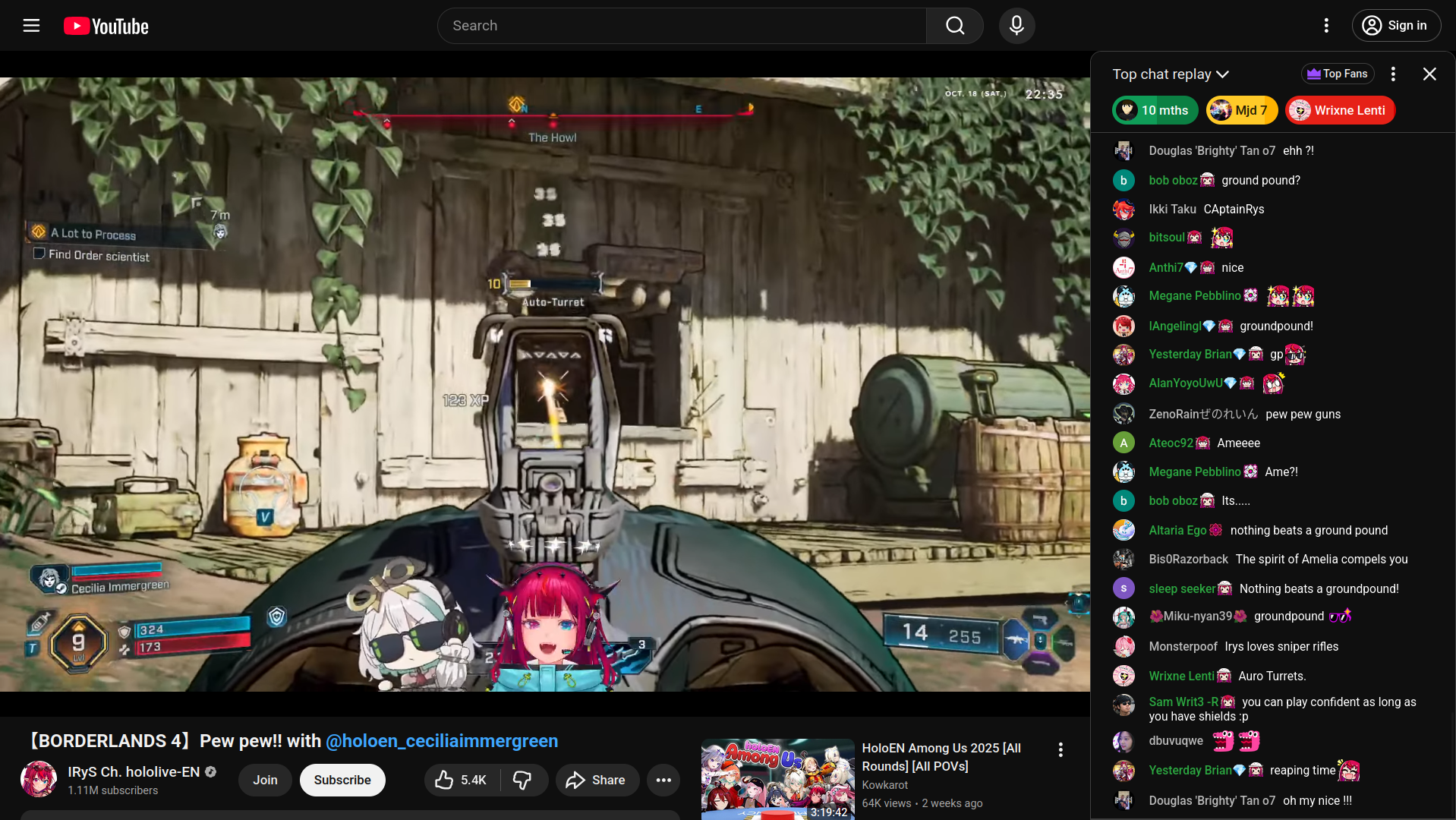The height and width of the screenshot is (820, 1456).
Task: Click bob oboz's name on 'Its.....' message
Action: (x=1173, y=500)
